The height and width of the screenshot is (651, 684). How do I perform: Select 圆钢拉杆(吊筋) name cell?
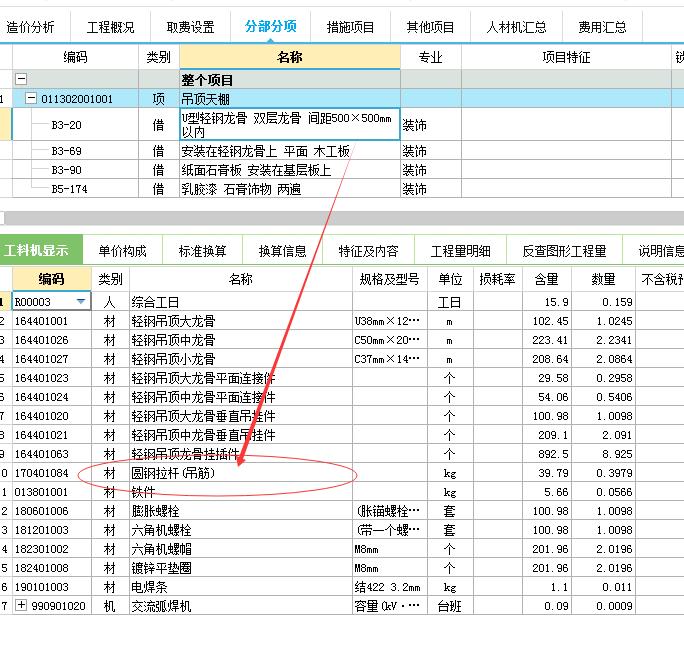point(241,473)
